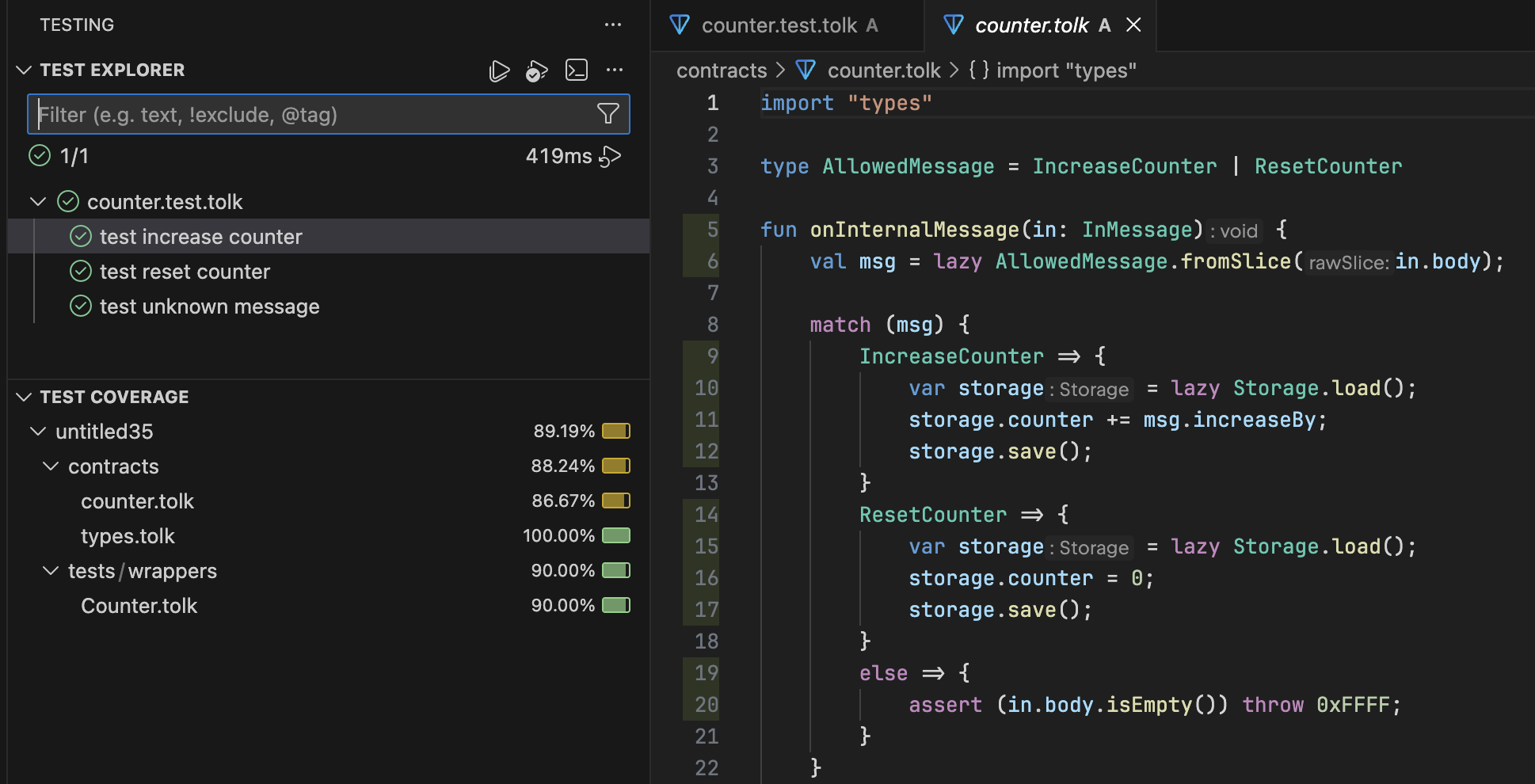Run all tests in Test Explorer
Viewport: 1535px width, 784px height.
point(499,70)
